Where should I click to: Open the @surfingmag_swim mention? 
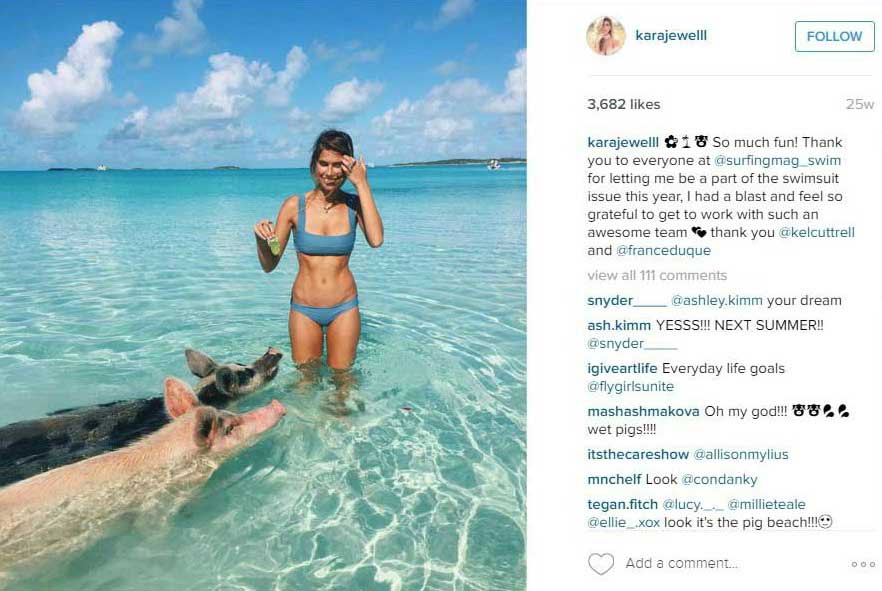coord(777,160)
